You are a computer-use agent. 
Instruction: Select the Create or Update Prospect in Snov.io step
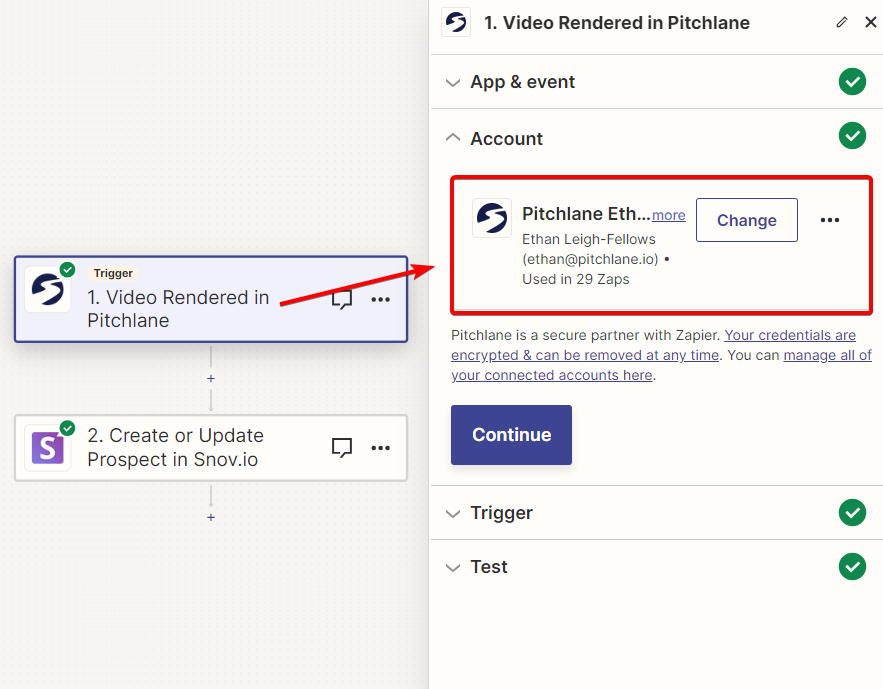tap(211, 448)
